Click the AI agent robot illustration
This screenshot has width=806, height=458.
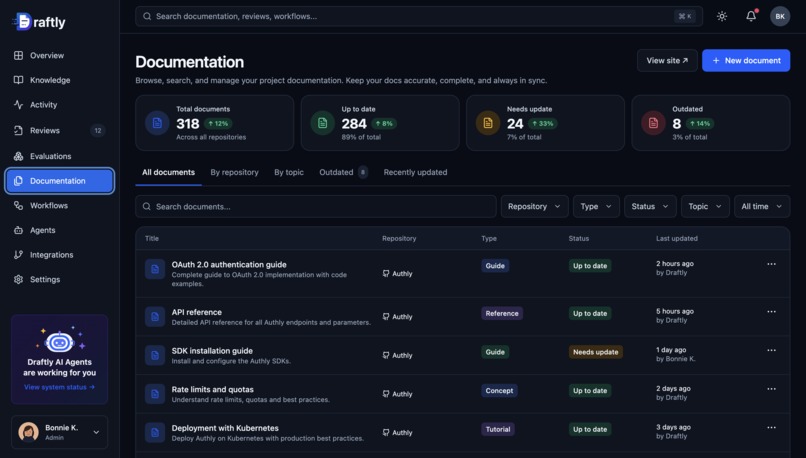tap(60, 340)
